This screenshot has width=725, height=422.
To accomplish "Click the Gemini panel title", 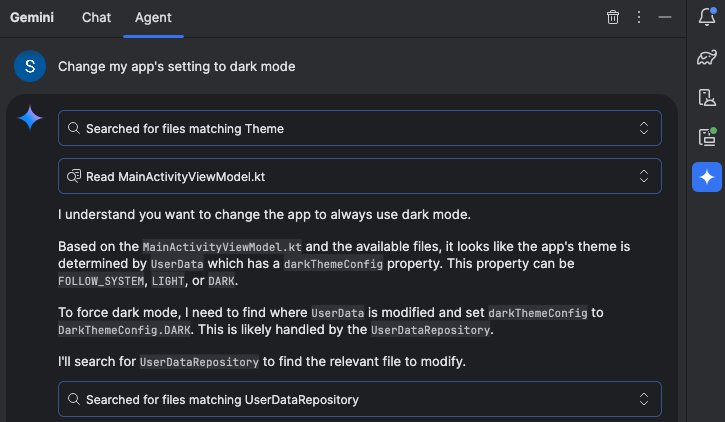I will click(x=32, y=17).
